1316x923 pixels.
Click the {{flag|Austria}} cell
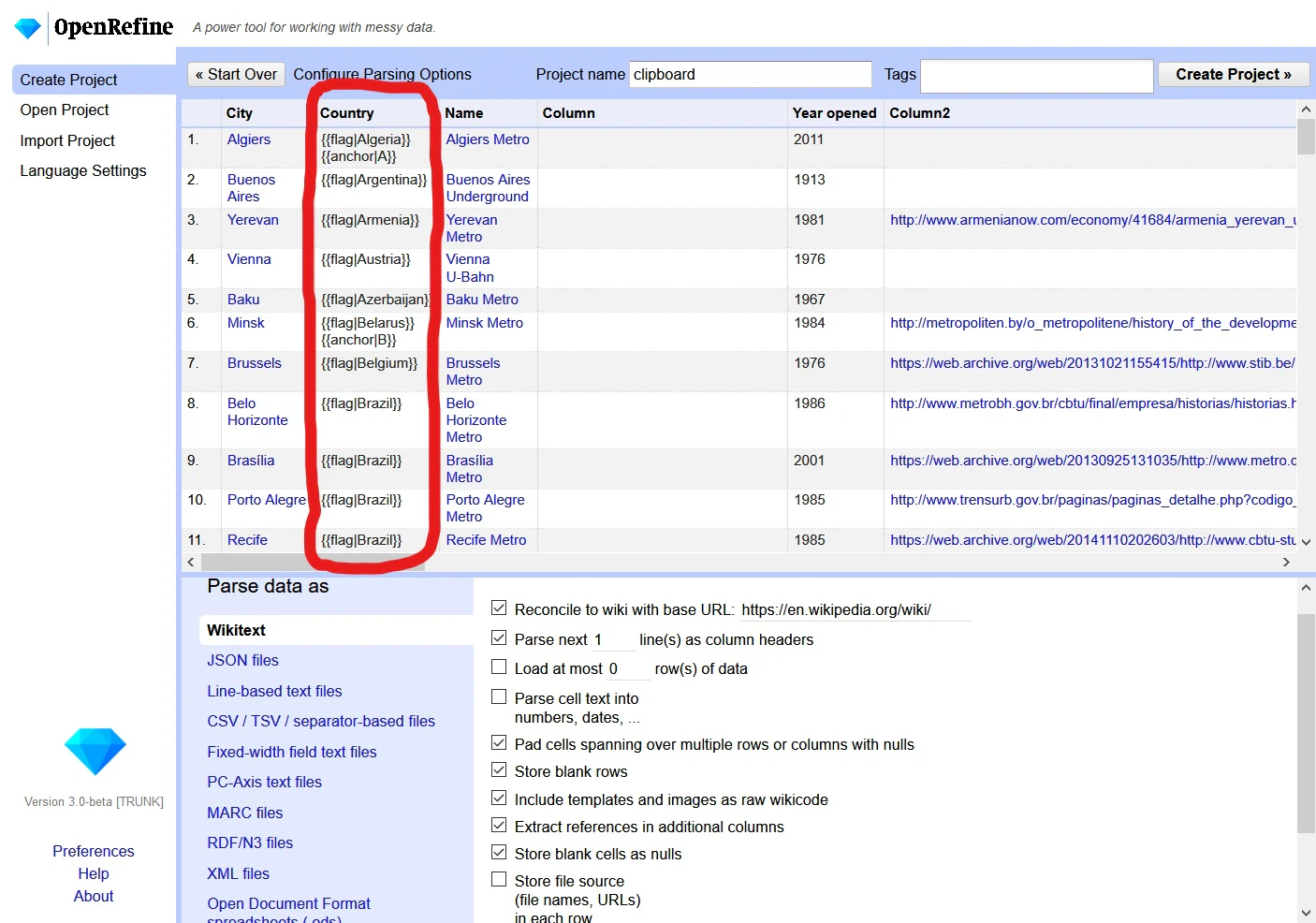(x=366, y=259)
